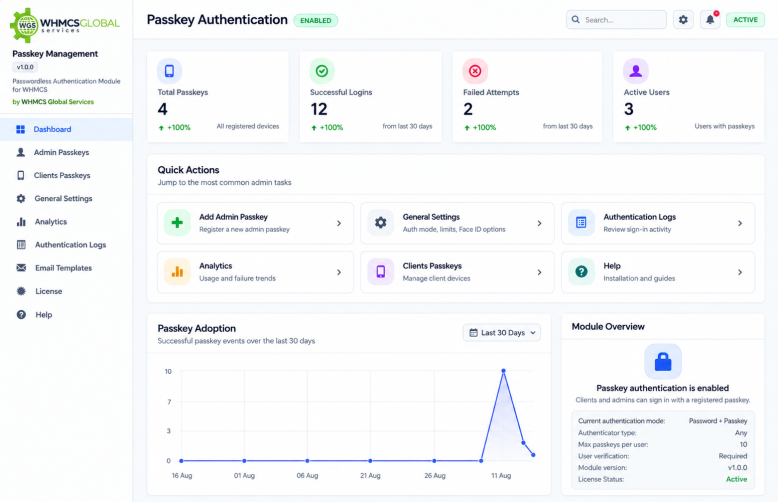
Task: Open the notifications bell icon
Action: click(x=710, y=20)
